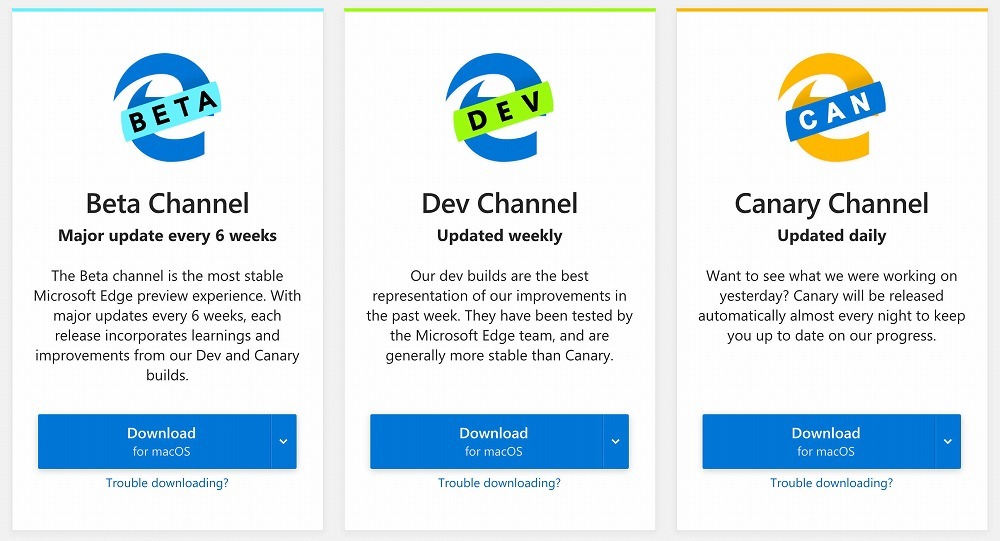Image resolution: width=1000 pixels, height=541 pixels.
Task: Open Trouble downloading link under Dev
Action: point(499,483)
